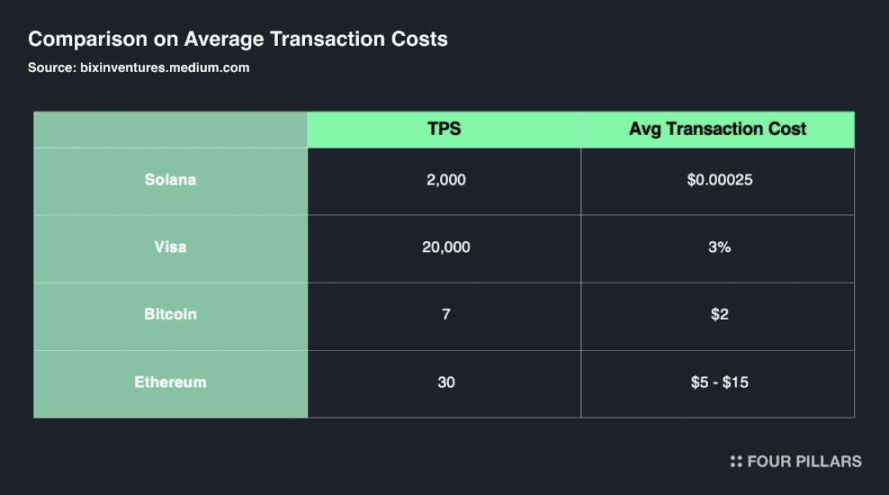This screenshot has height=495, width=889.
Task: Click the Four Pillars logo dots icon
Action: click(736, 462)
